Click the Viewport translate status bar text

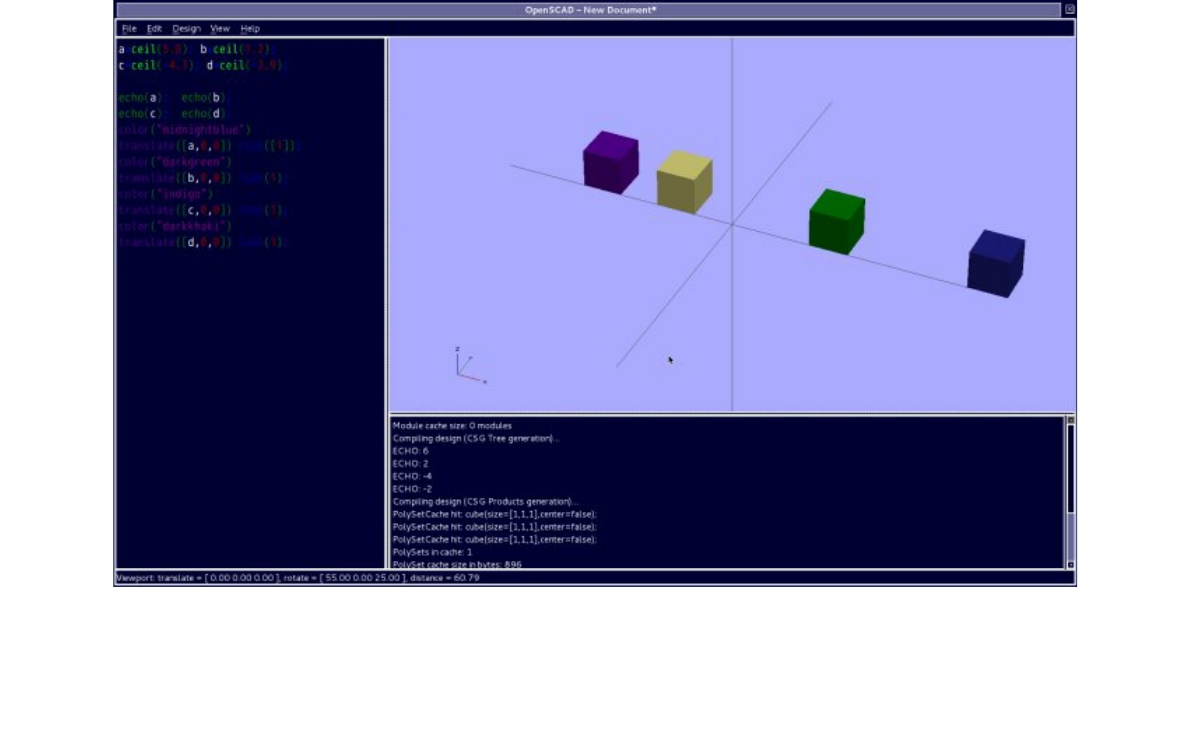298,578
